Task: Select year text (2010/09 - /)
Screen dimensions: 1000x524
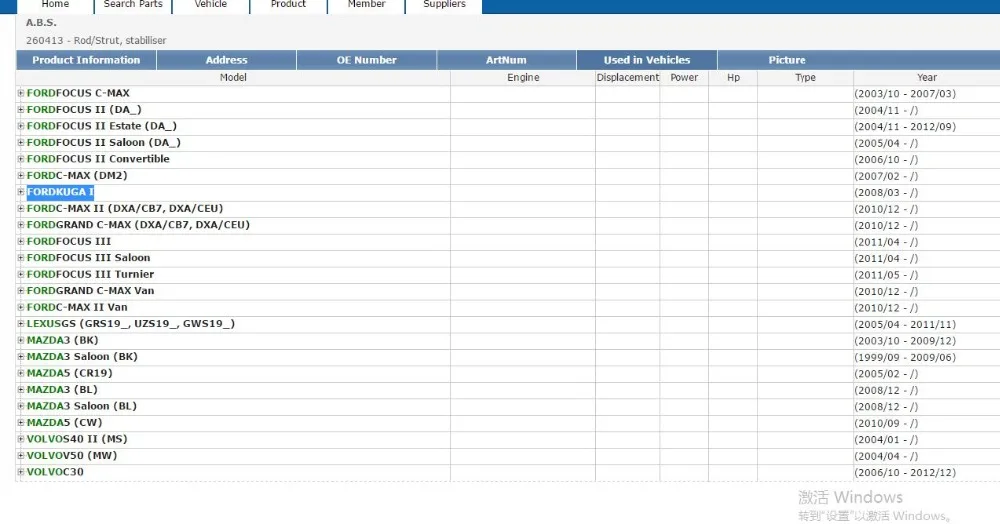Action: coord(886,423)
